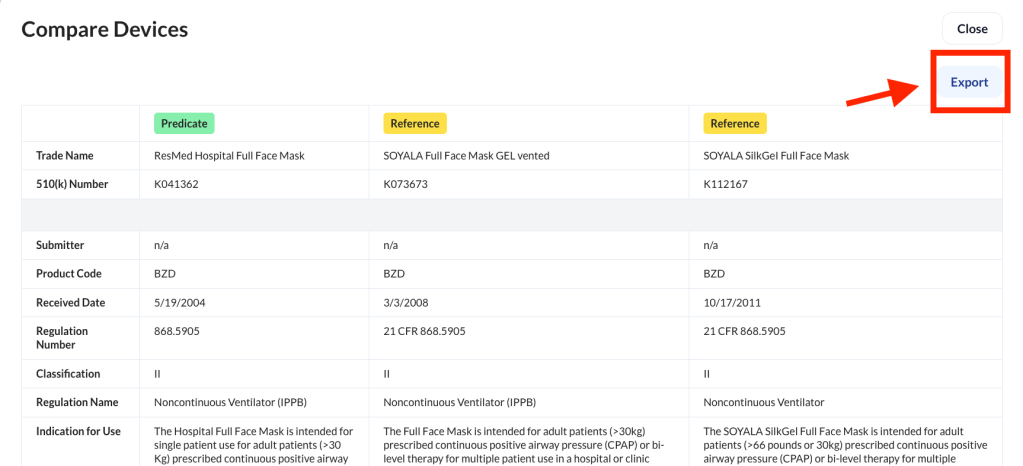This screenshot has width=1023, height=466.
Task: Select SOYALA Full Face Mask GEL vented
Action: (466, 155)
